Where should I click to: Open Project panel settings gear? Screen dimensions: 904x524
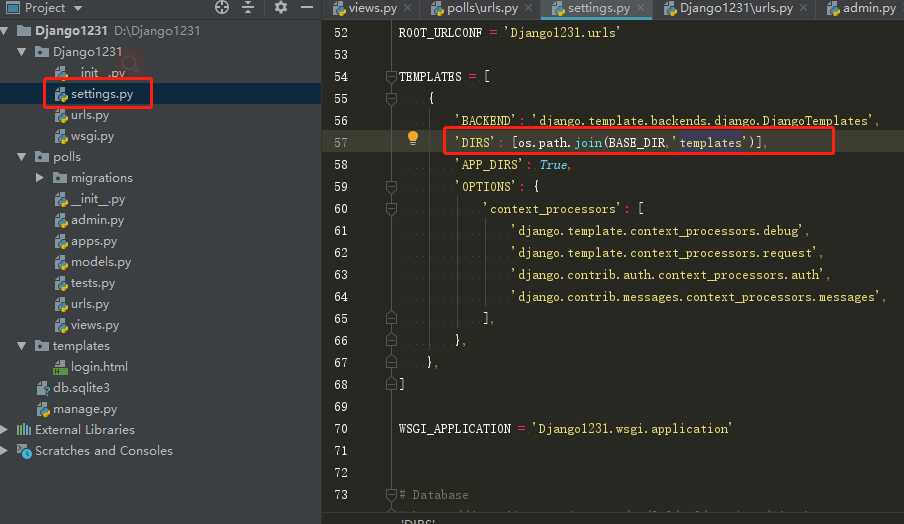[x=280, y=7]
